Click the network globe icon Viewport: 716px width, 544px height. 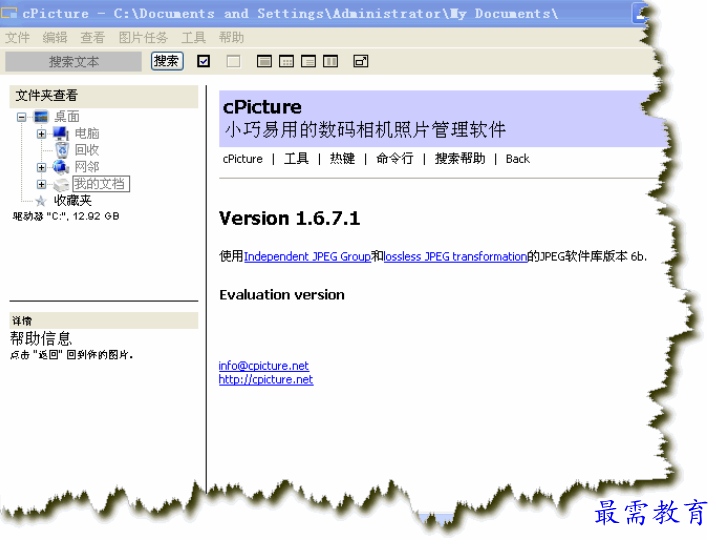61,167
